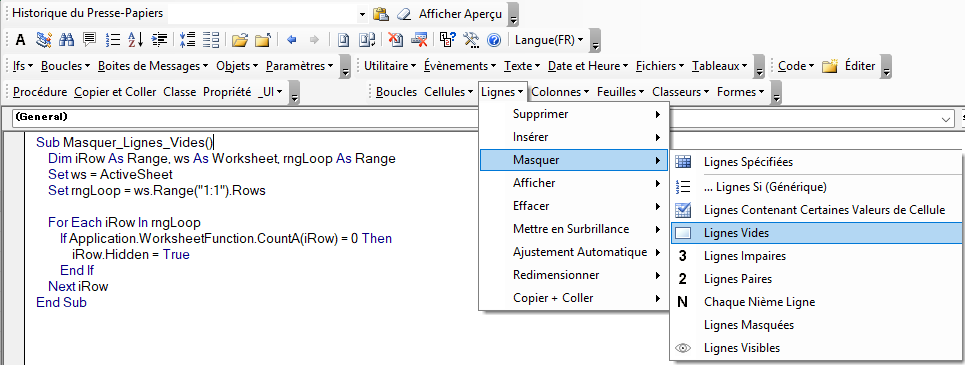The image size is (965, 365).
Task: Open the Boucles code dropdown menu
Action: (x=65, y=66)
